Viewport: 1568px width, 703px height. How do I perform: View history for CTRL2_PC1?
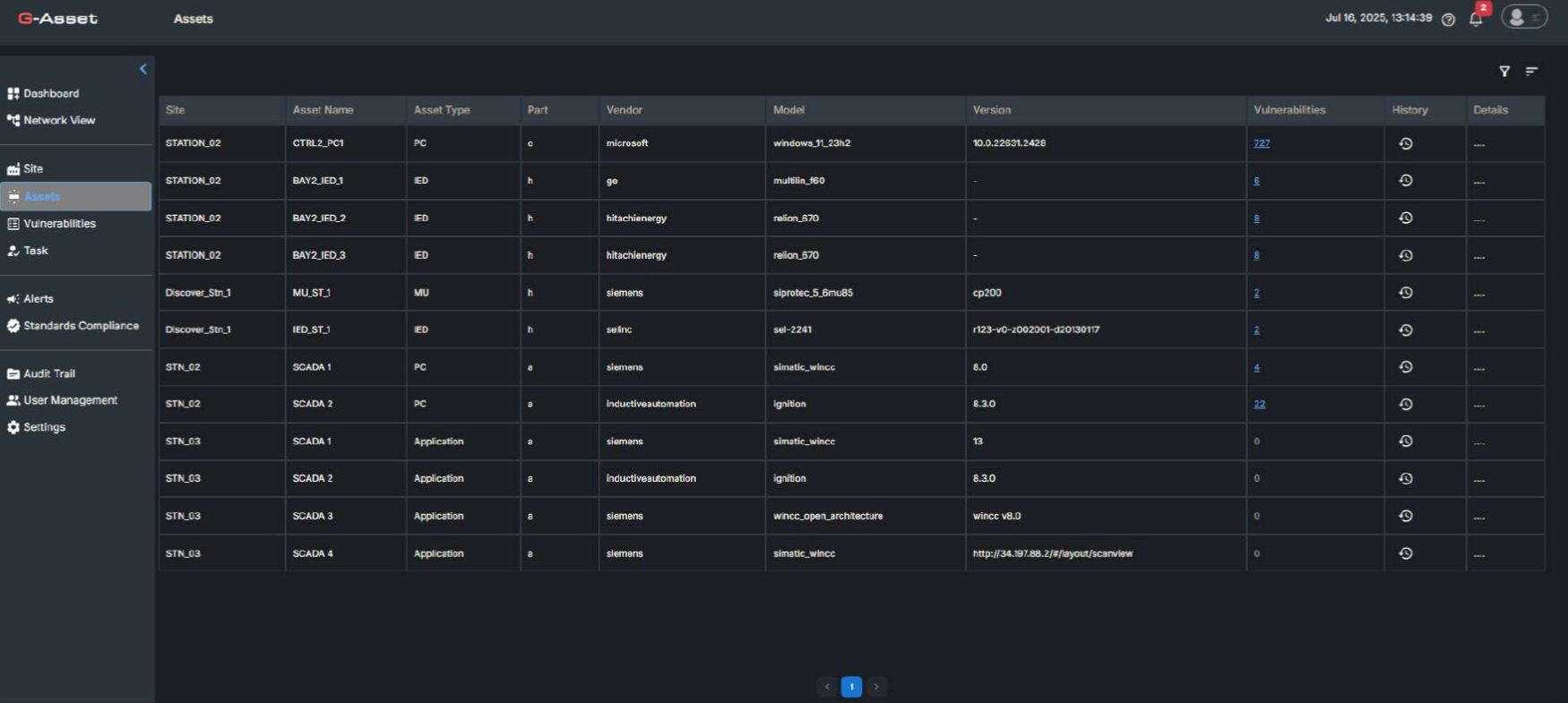coord(1406,143)
